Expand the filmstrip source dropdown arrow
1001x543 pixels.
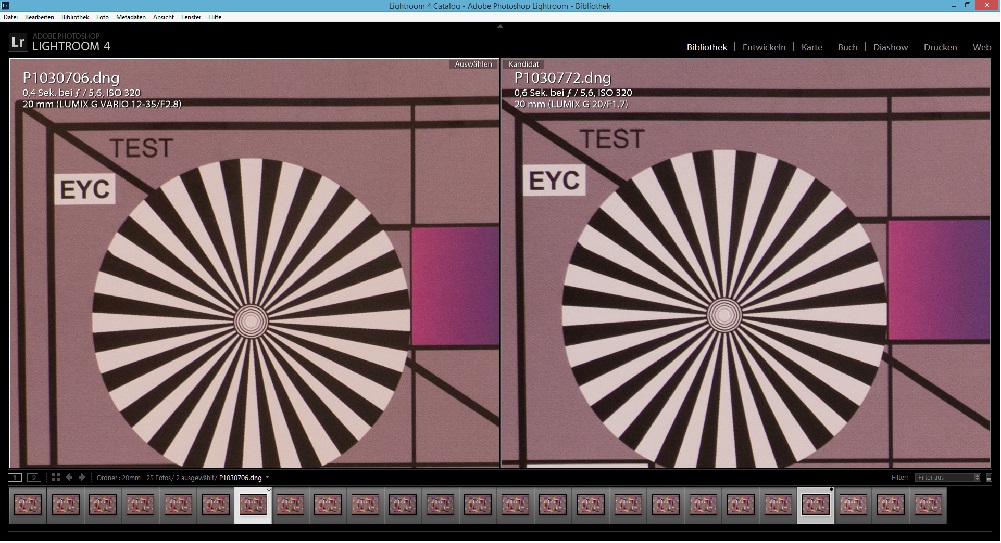coord(267,477)
